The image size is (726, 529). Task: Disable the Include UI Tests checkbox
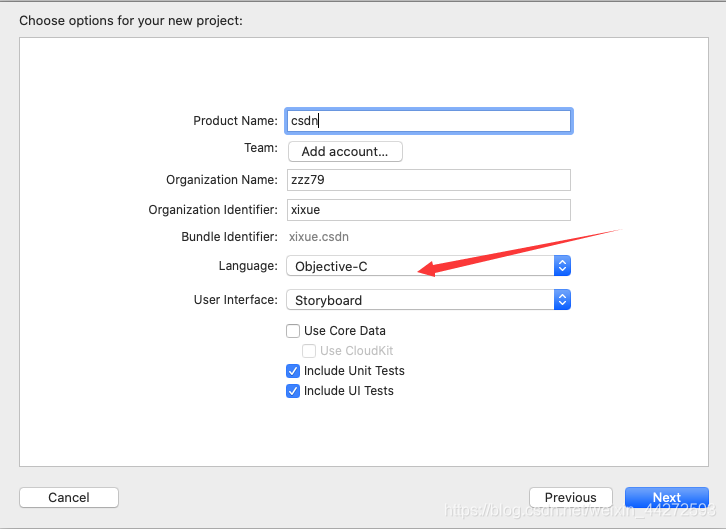[293, 391]
